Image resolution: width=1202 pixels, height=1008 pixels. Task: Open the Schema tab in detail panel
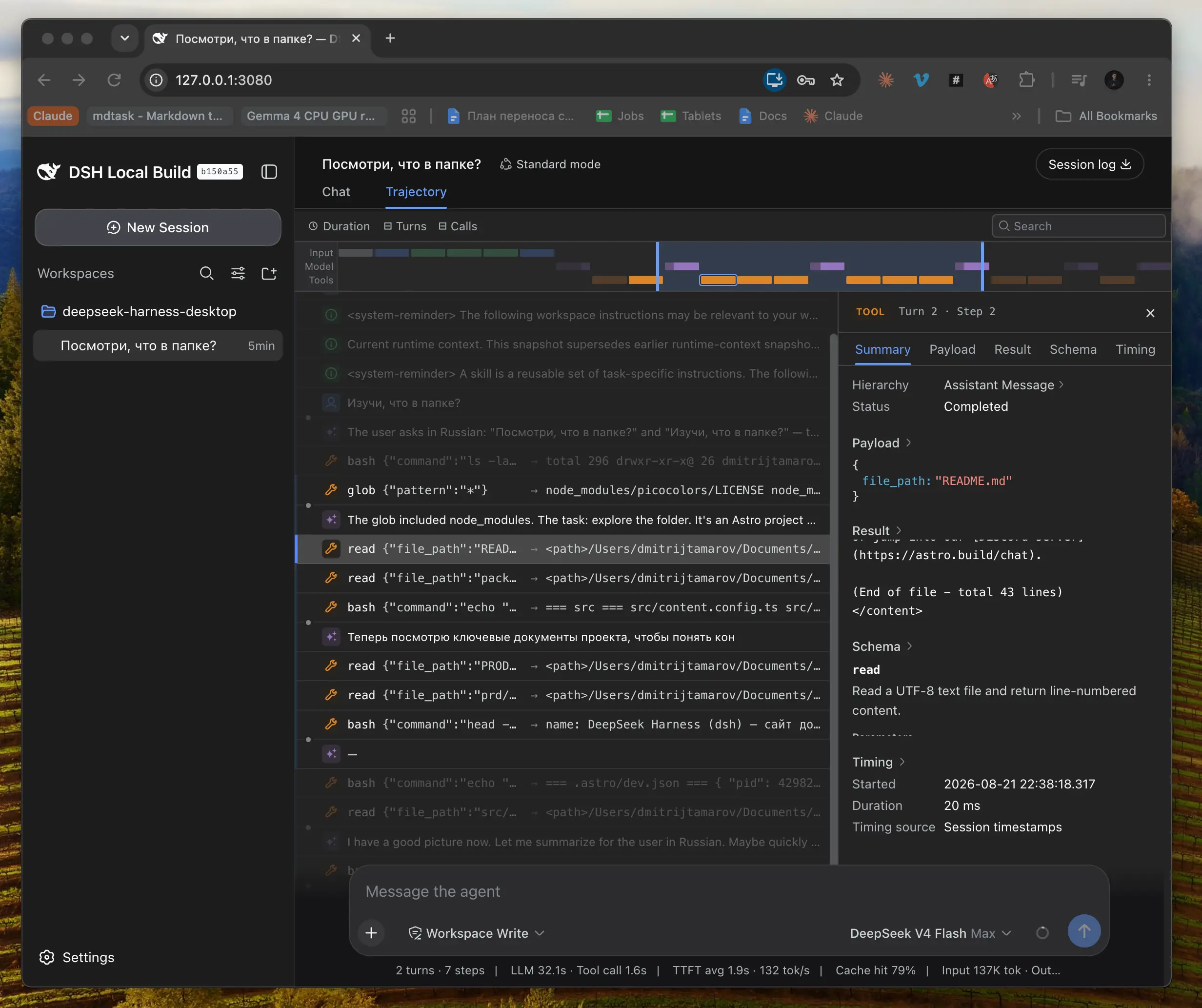tap(1073, 349)
